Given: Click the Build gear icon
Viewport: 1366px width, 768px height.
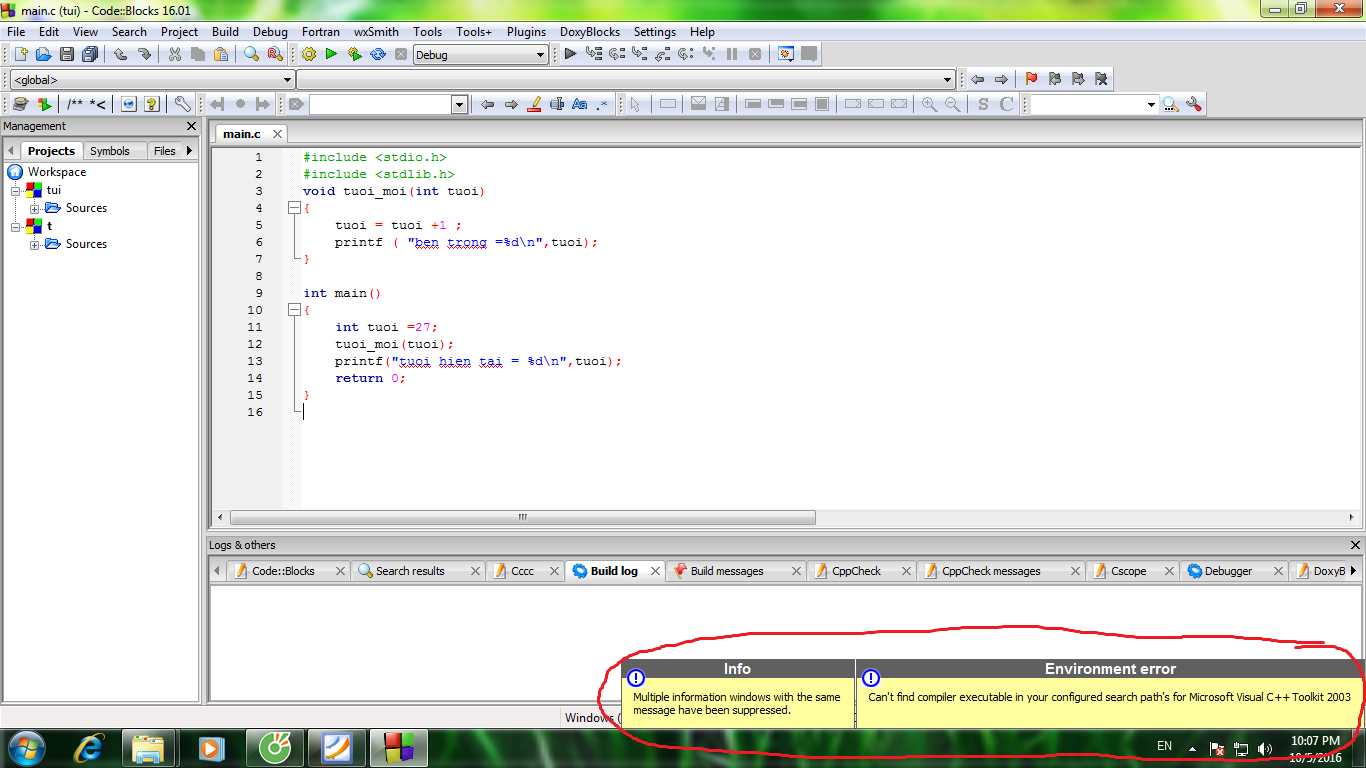Looking at the screenshot, I should click(x=308, y=55).
